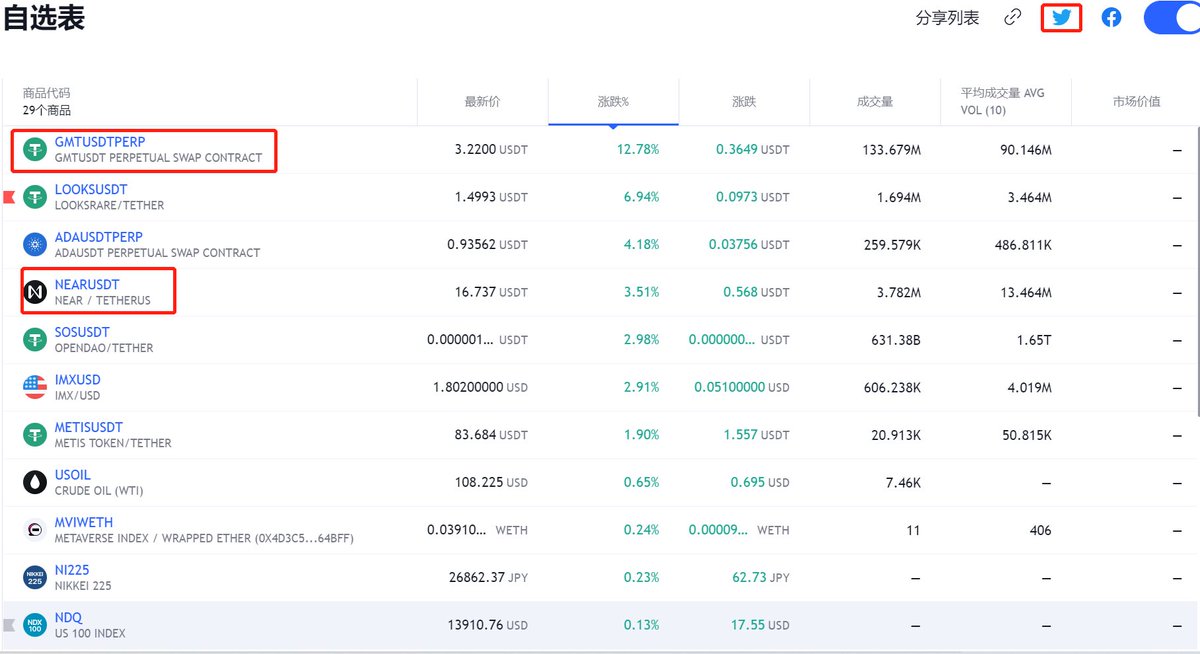Click NEARUSDT price 16.737 USDT
This screenshot has width=1200, height=654.
click(490, 292)
